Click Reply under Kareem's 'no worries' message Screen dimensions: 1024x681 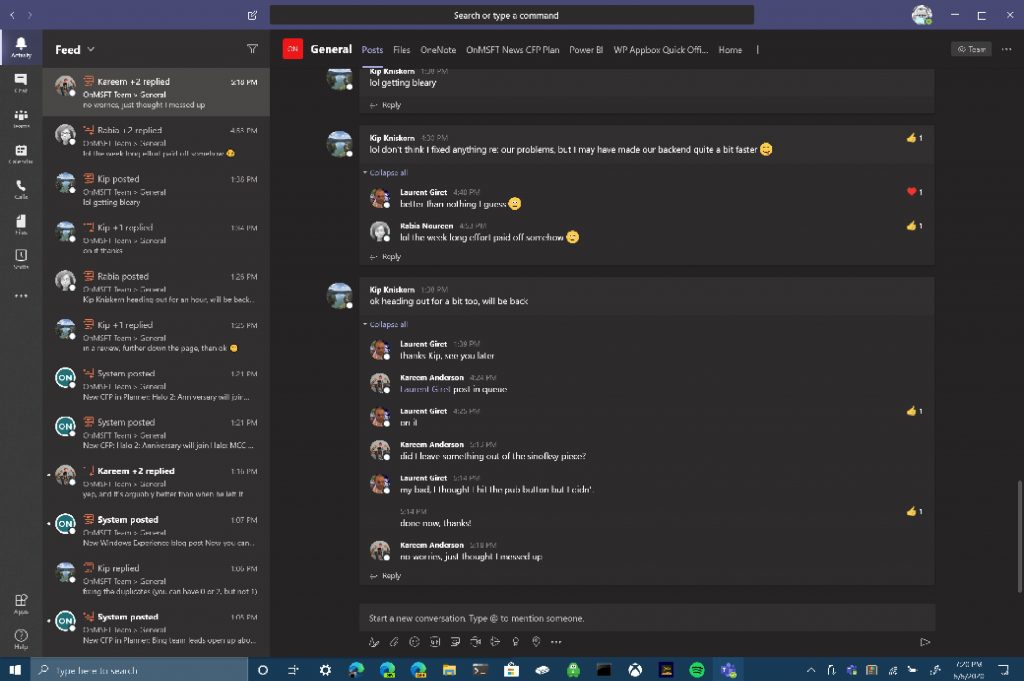[x=390, y=576]
